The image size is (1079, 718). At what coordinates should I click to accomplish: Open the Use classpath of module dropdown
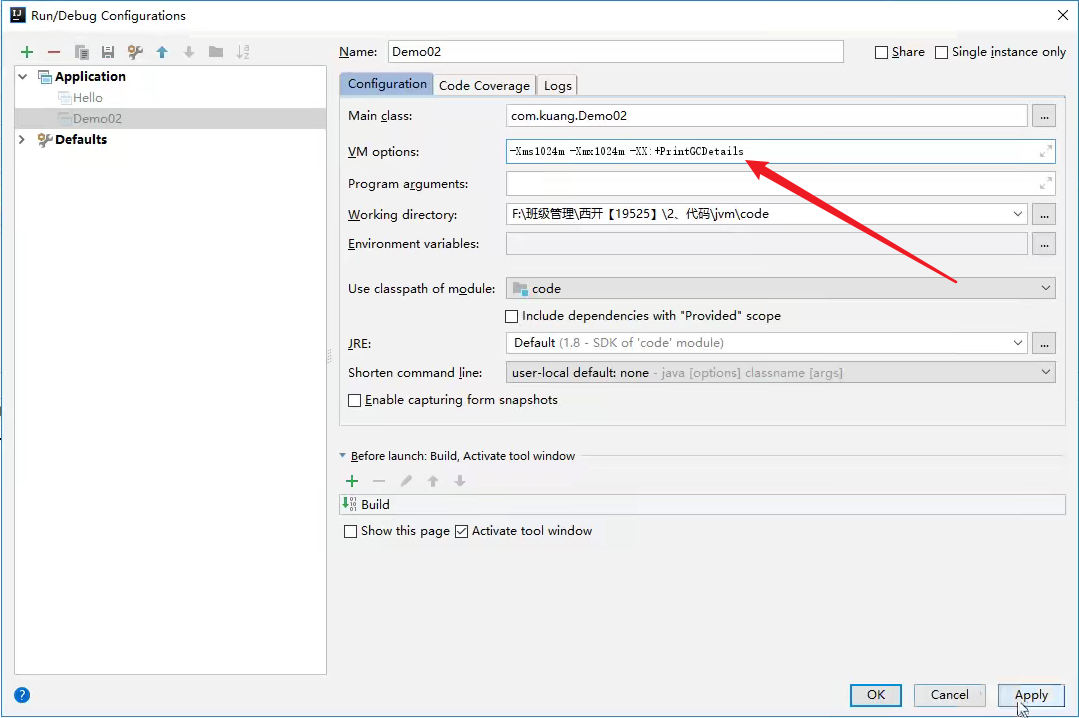coord(1045,288)
